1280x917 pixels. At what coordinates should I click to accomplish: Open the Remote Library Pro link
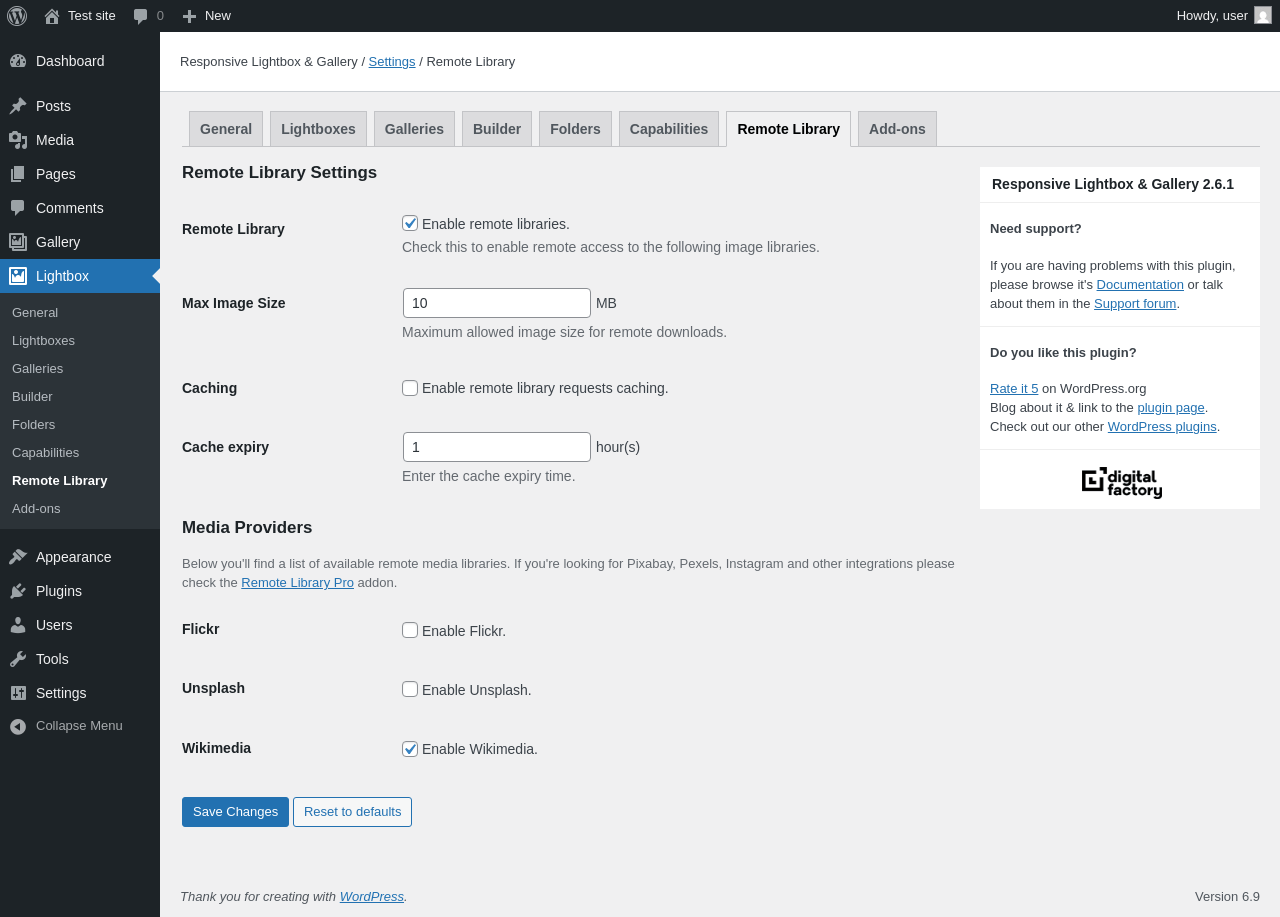coord(297,583)
